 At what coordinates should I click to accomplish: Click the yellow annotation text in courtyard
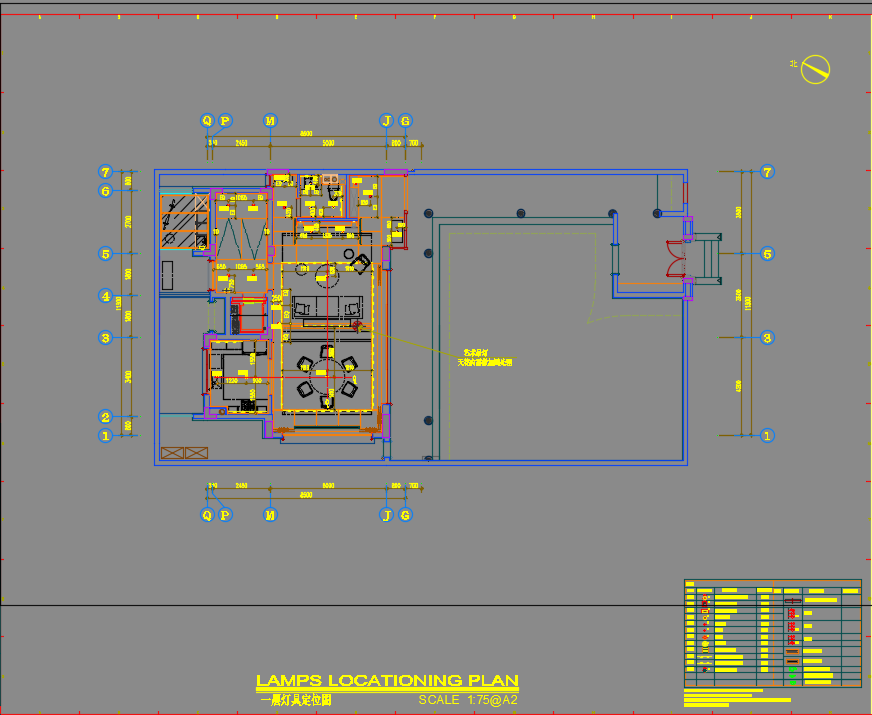(486, 358)
